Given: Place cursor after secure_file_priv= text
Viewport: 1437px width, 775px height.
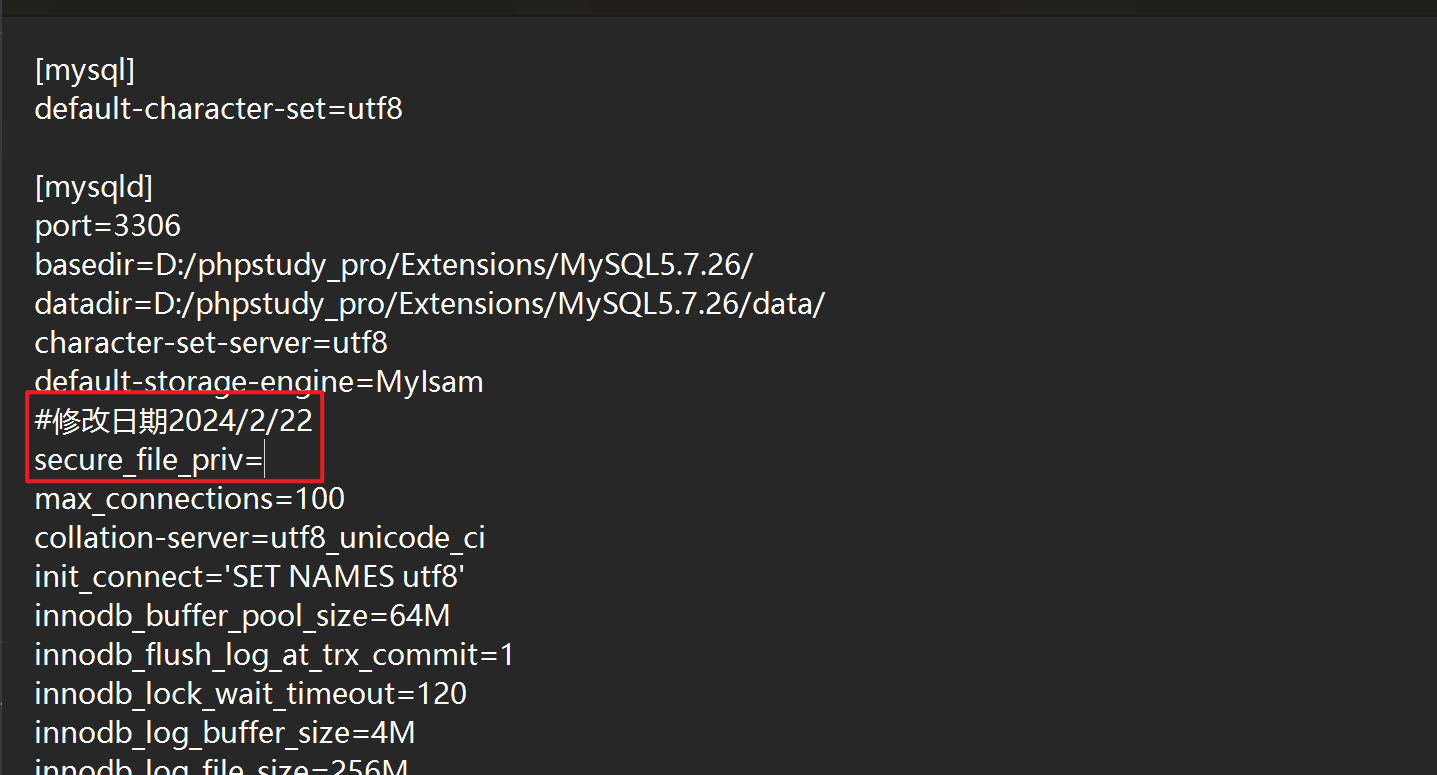Looking at the screenshot, I should point(263,460).
